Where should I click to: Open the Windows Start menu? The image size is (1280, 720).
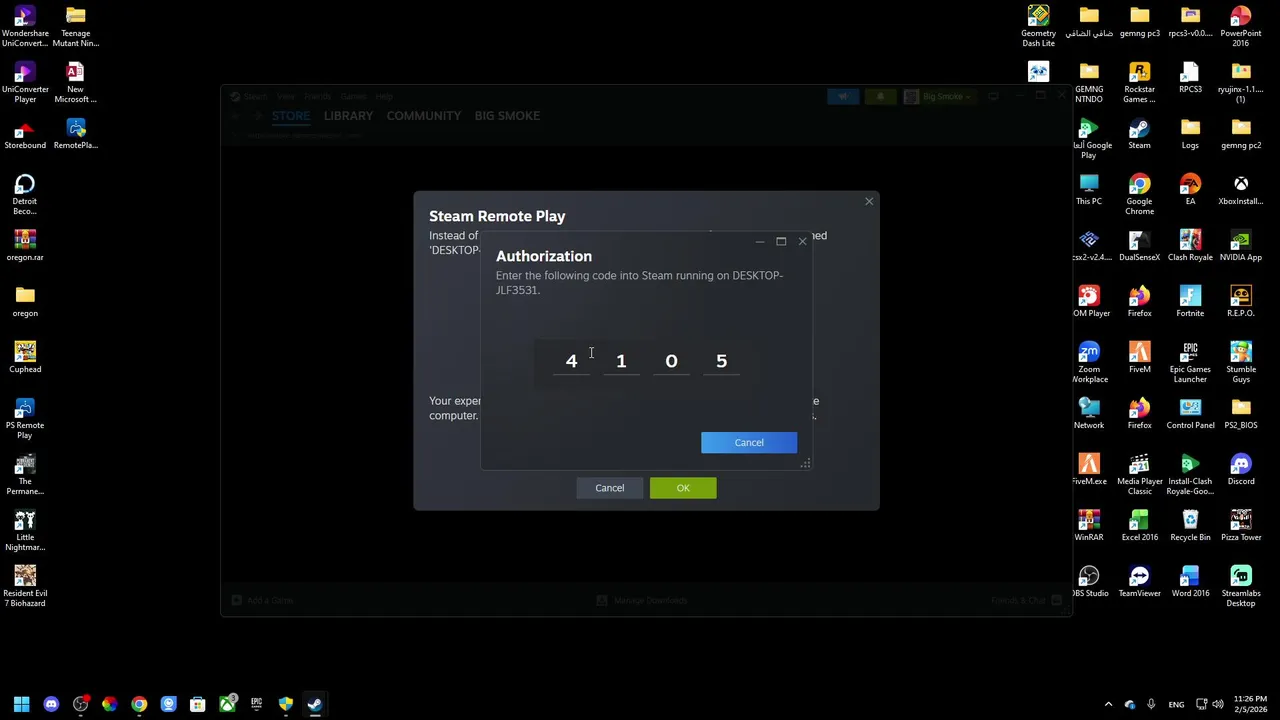[x=21, y=704]
